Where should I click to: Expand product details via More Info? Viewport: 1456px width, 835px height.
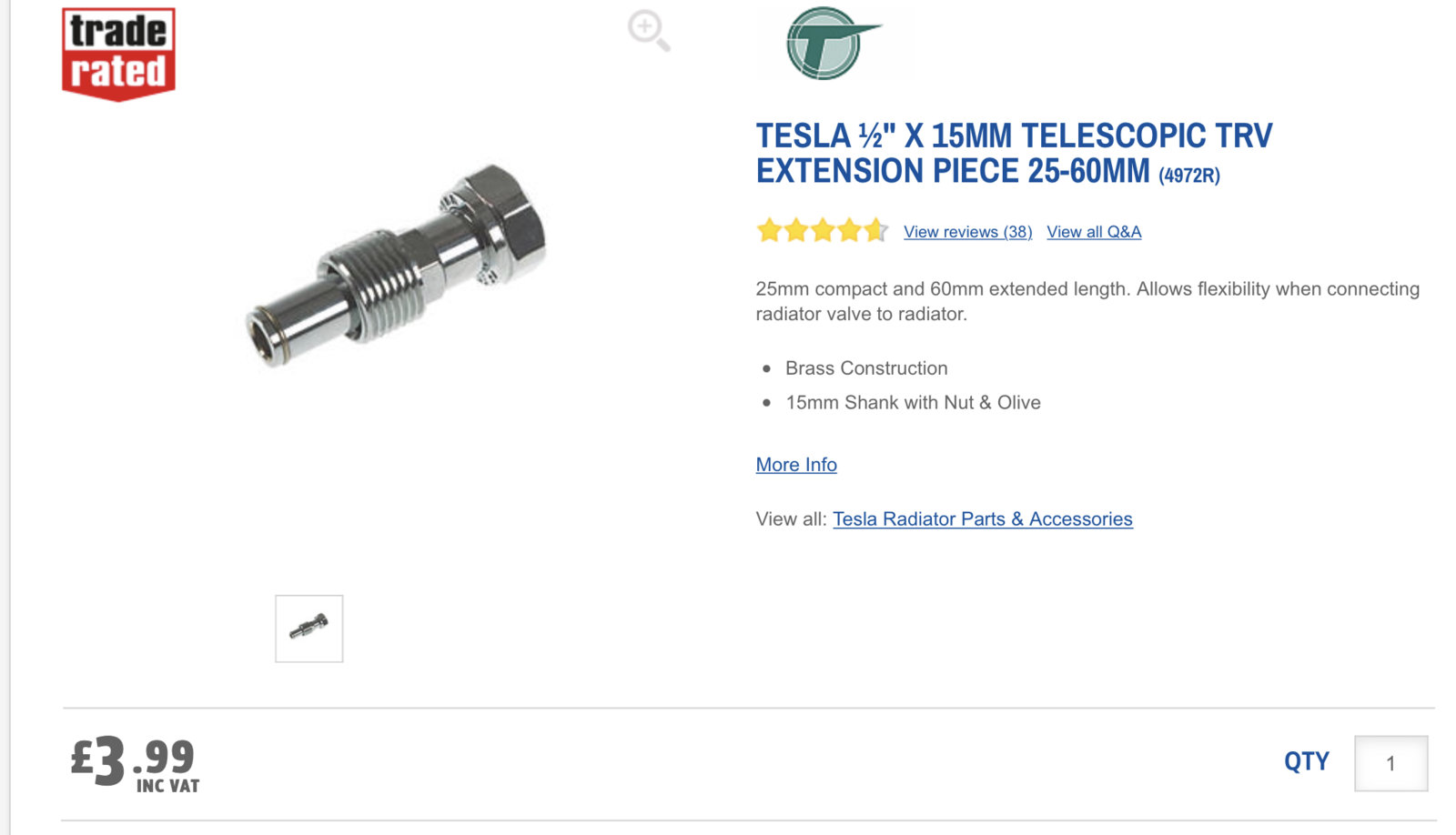click(796, 465)
